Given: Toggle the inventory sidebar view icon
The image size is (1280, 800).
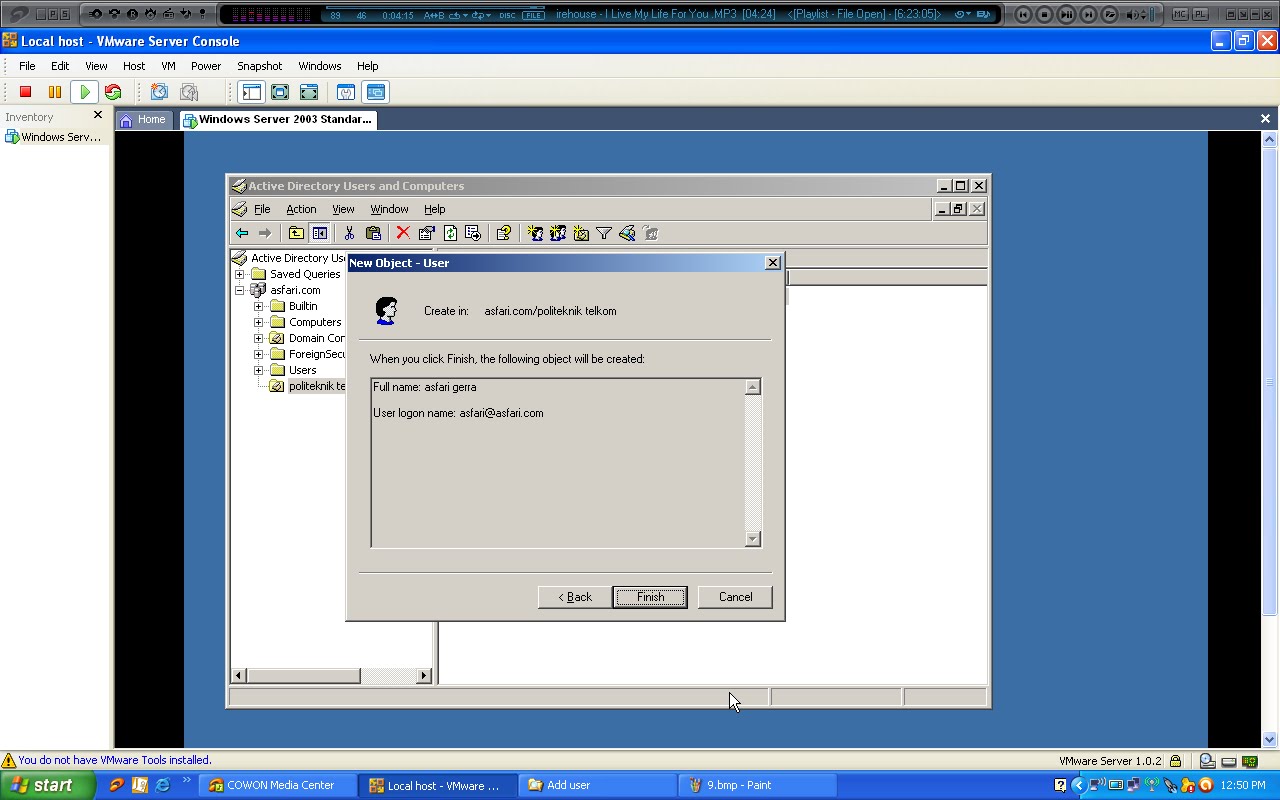Looking at the screenshot, I should coord(251,92).
